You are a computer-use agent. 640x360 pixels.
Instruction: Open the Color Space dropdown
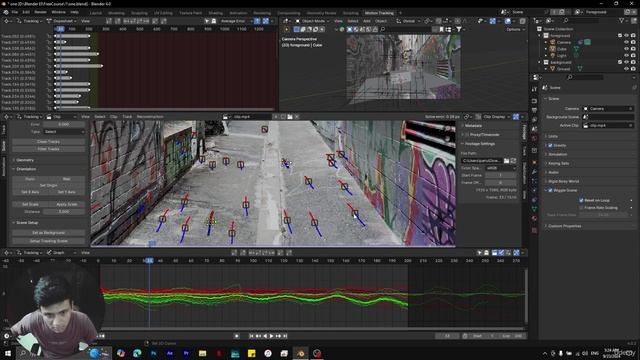tap(500, 168)
